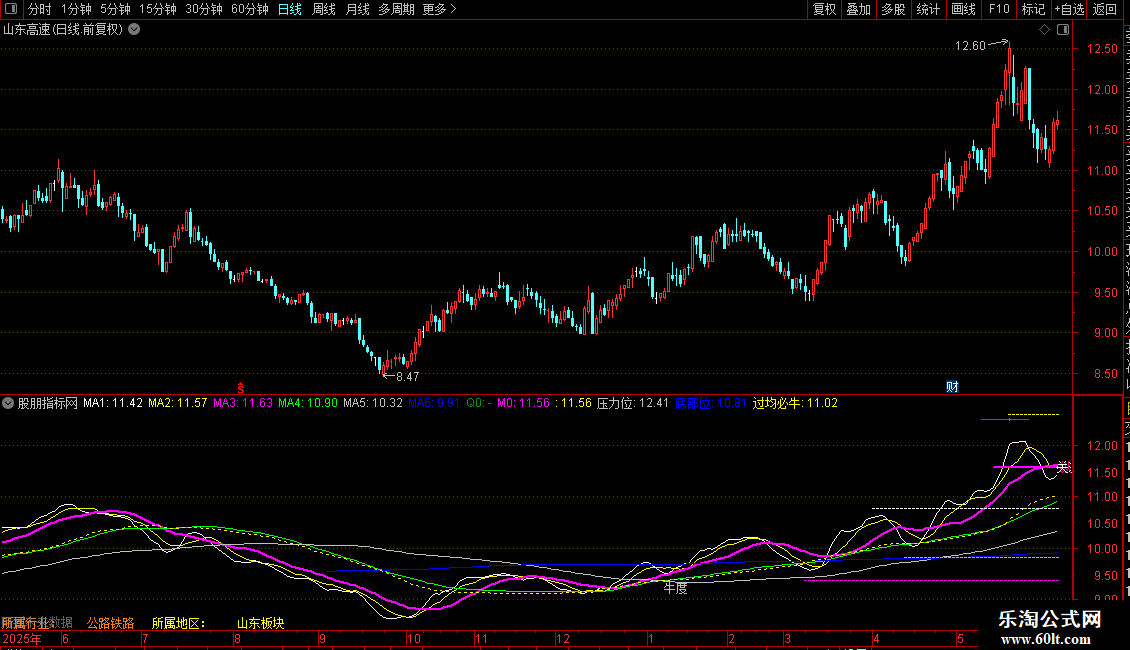Click the 2025年 label on time axis

22,639
